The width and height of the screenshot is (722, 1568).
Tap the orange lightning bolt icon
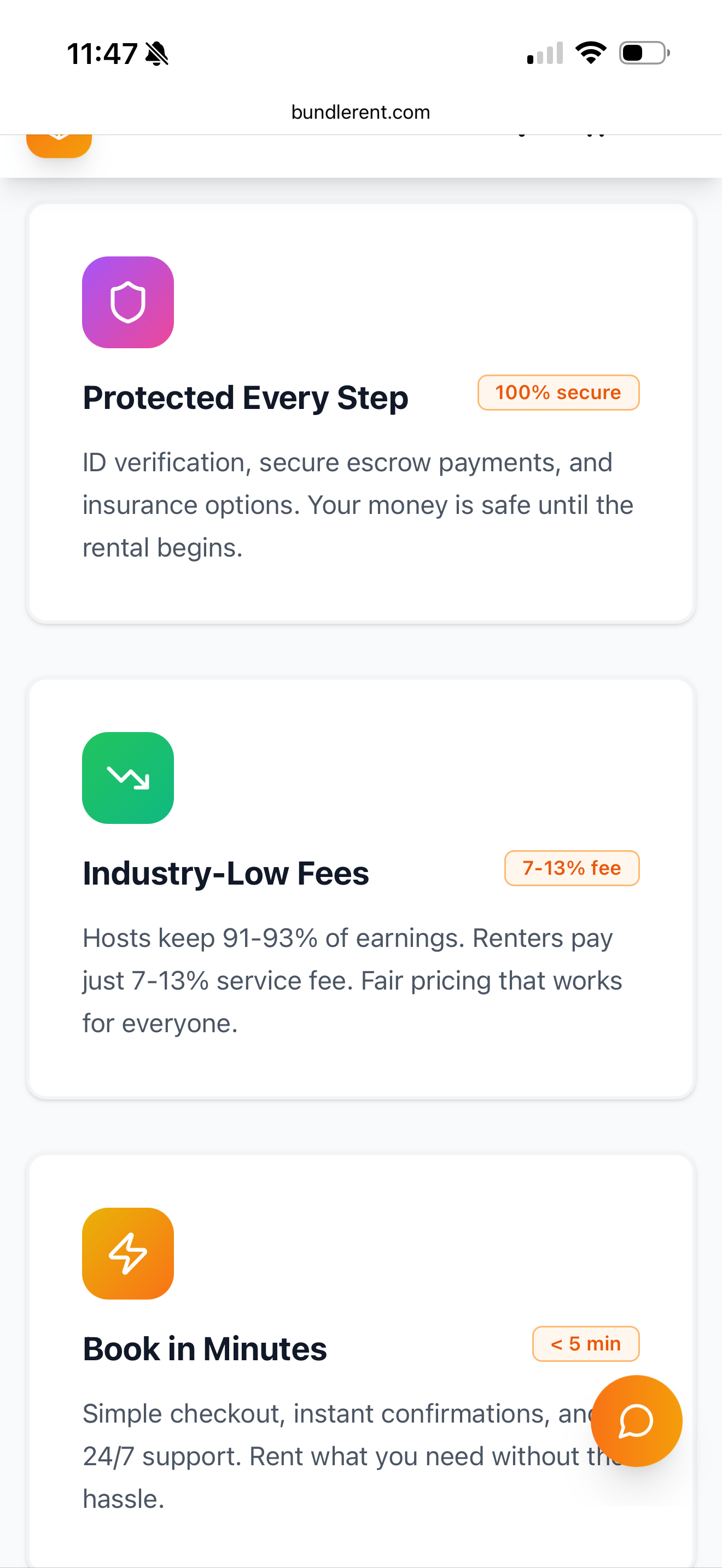[128, 1253]
